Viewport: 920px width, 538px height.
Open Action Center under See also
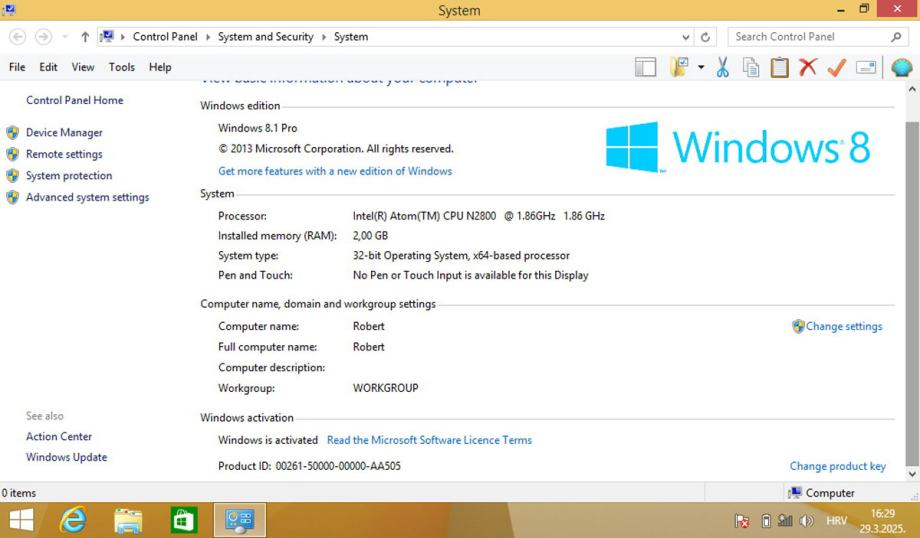(59, 437)
